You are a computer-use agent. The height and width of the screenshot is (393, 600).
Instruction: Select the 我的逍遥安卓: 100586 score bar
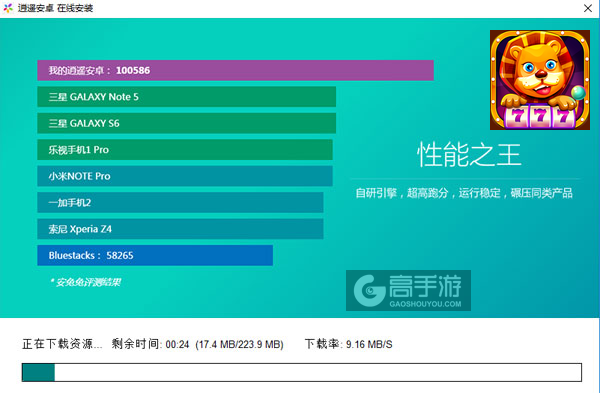235,70
